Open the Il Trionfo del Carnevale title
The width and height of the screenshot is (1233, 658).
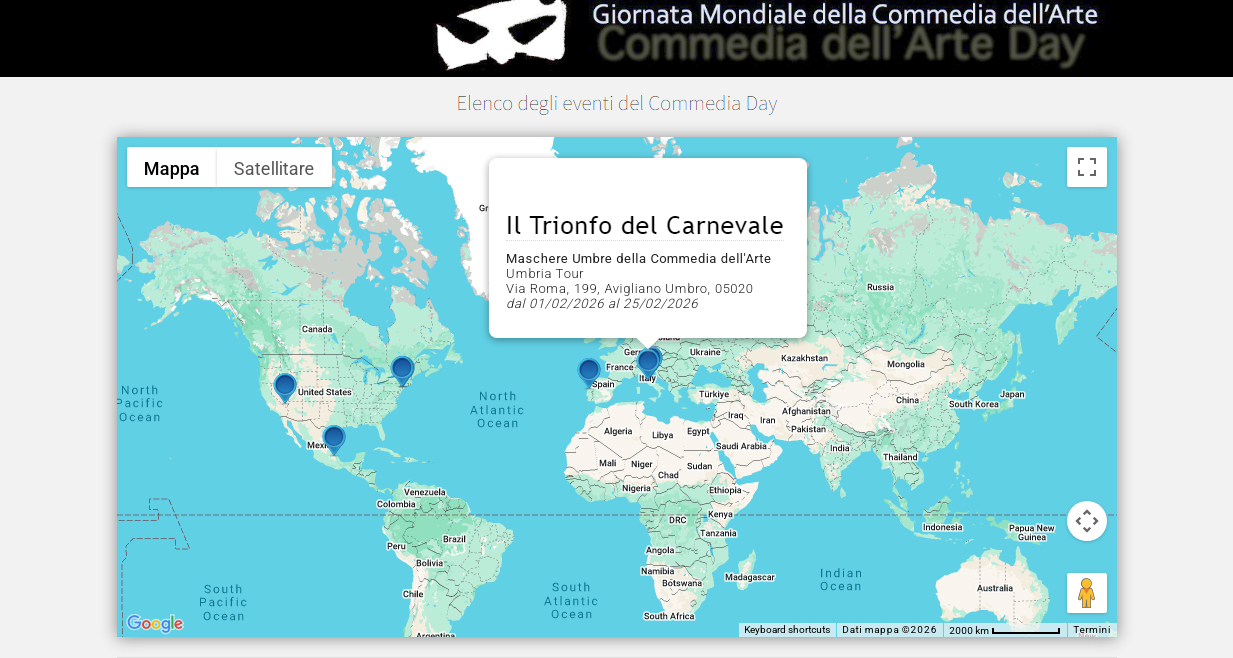point(644,226)
